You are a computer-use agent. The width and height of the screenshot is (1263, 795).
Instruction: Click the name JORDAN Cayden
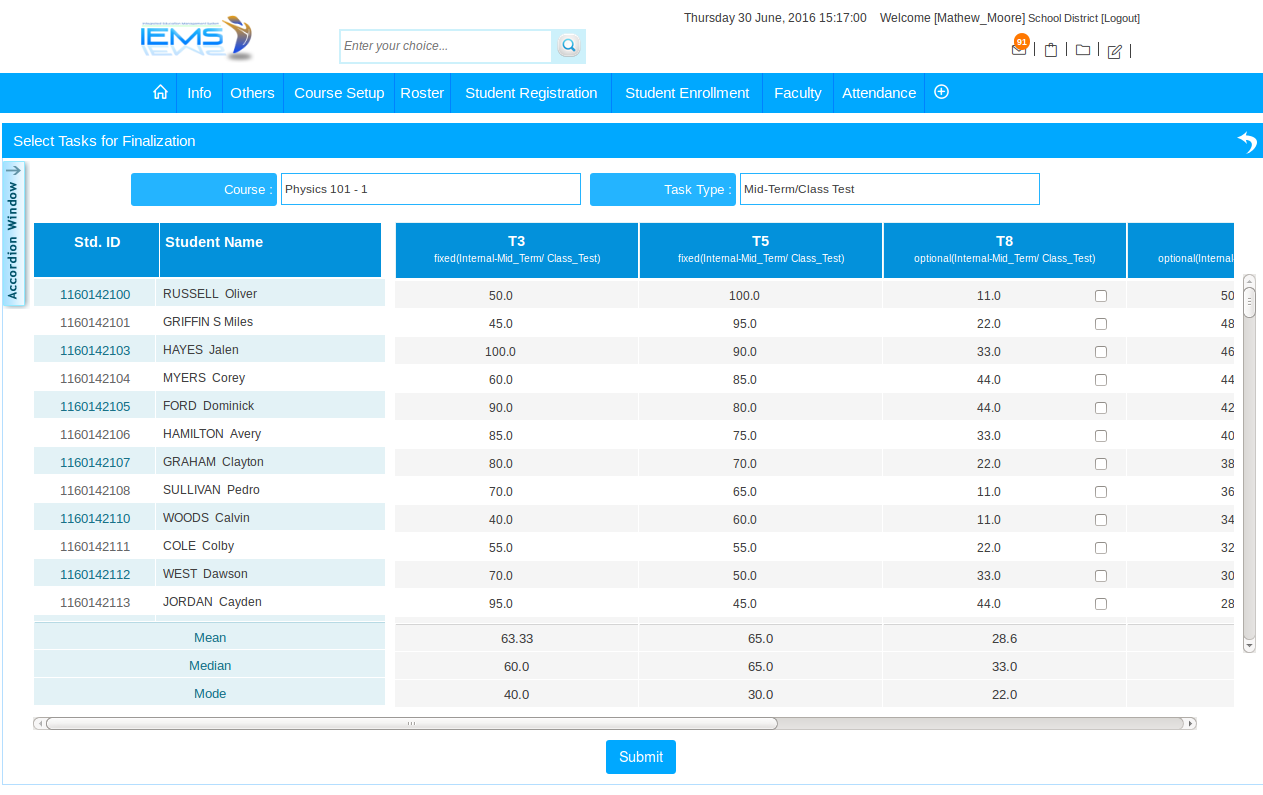coord(212,602)
